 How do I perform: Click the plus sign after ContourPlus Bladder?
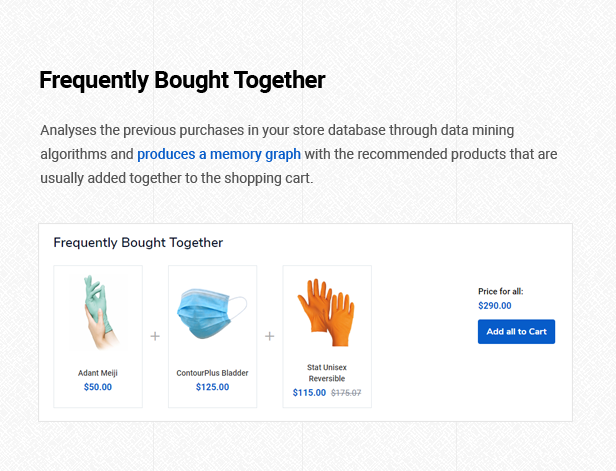269,337
